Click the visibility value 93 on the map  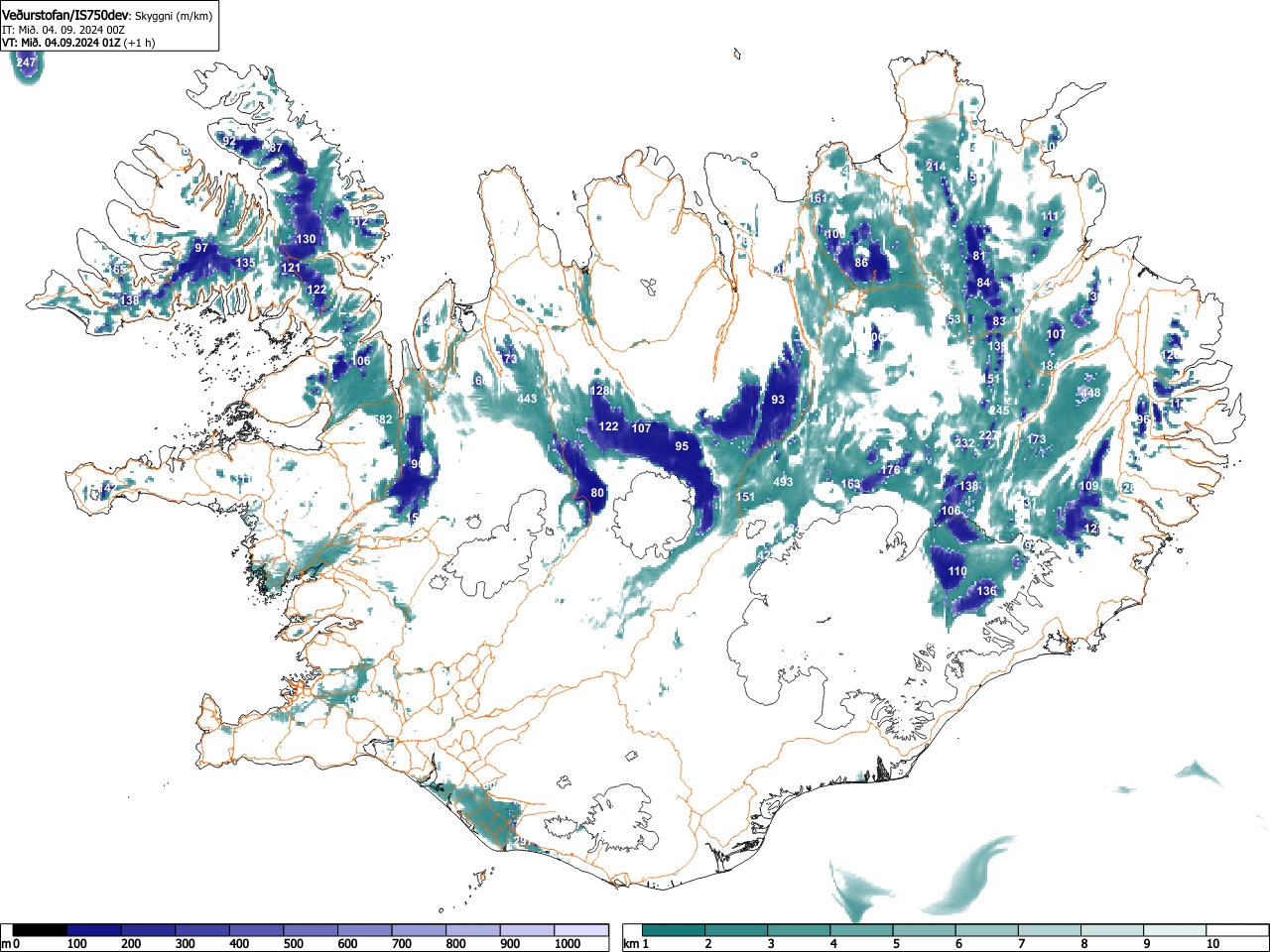click(x=778, y=400)
